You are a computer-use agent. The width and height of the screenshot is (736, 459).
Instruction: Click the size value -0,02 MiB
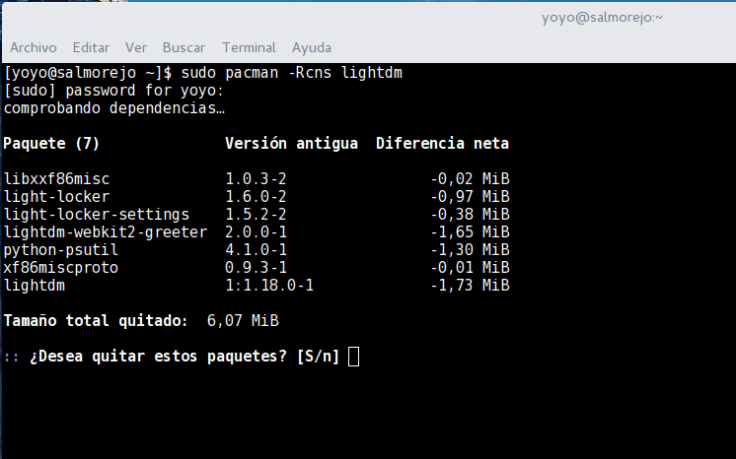(470, 179)
